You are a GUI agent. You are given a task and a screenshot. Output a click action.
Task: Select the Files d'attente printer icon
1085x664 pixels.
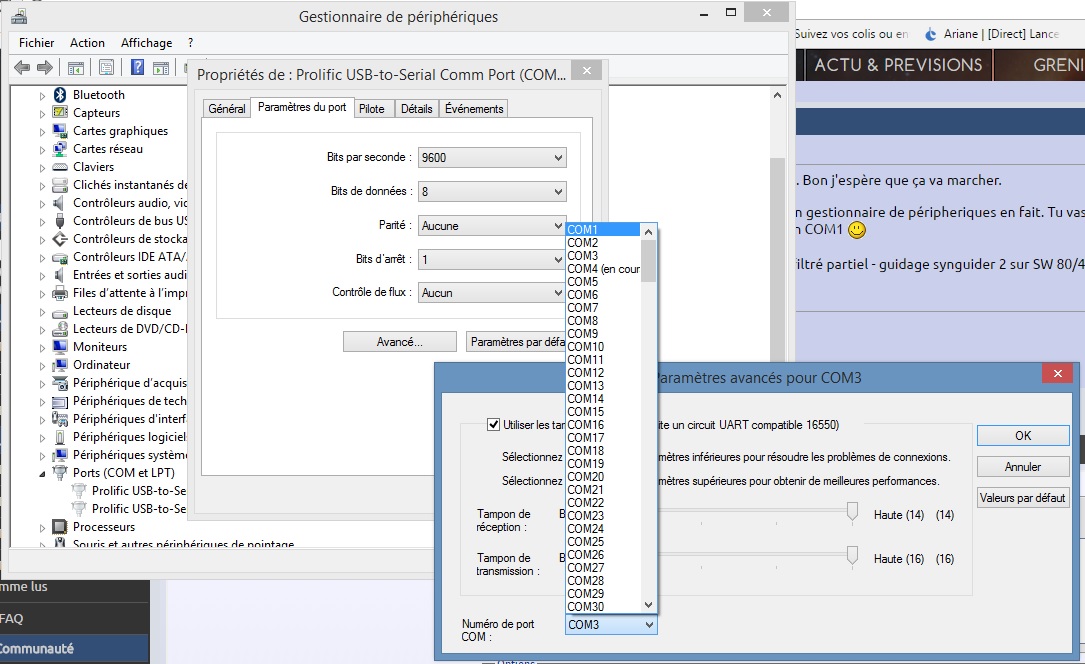tap(60, 293)
